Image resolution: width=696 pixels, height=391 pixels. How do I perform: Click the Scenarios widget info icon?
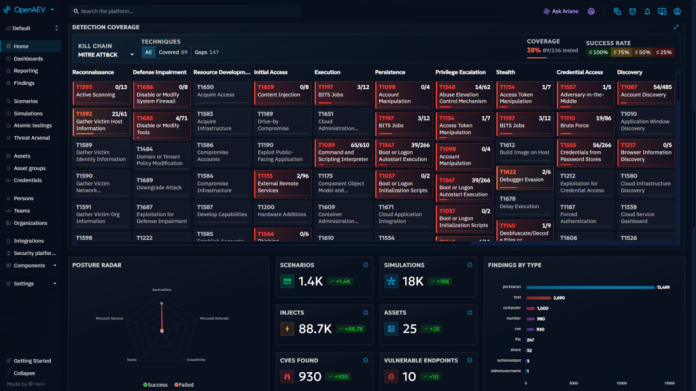[365, 265]
